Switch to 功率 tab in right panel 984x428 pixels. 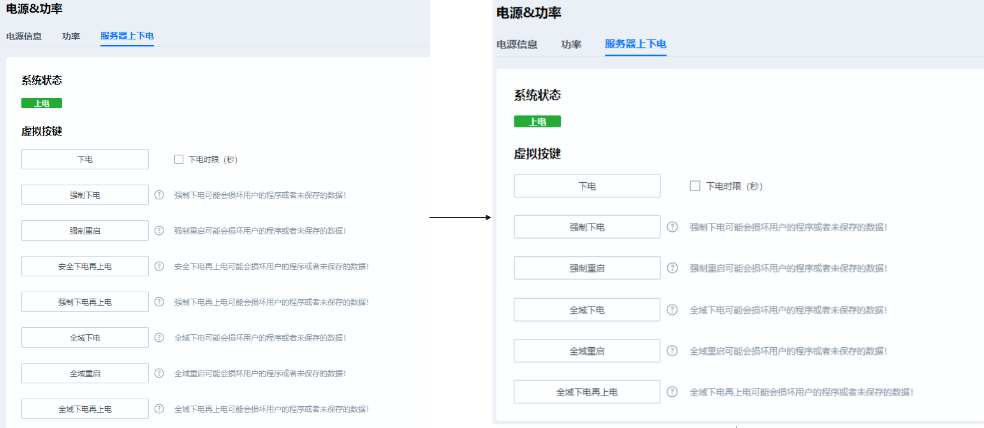click(x=571, y=44)
